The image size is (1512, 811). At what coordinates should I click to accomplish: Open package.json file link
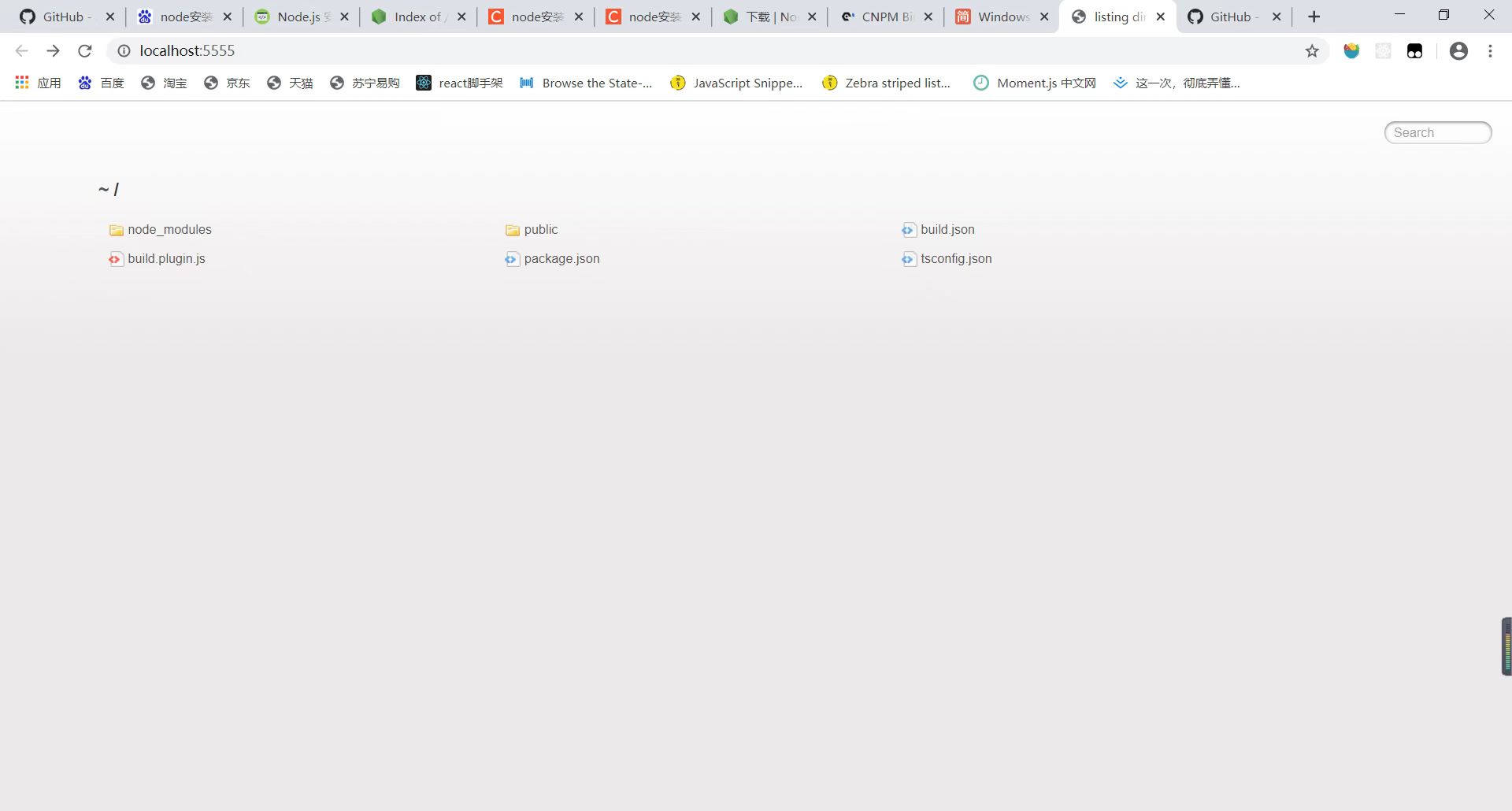[x=561, y=259]
